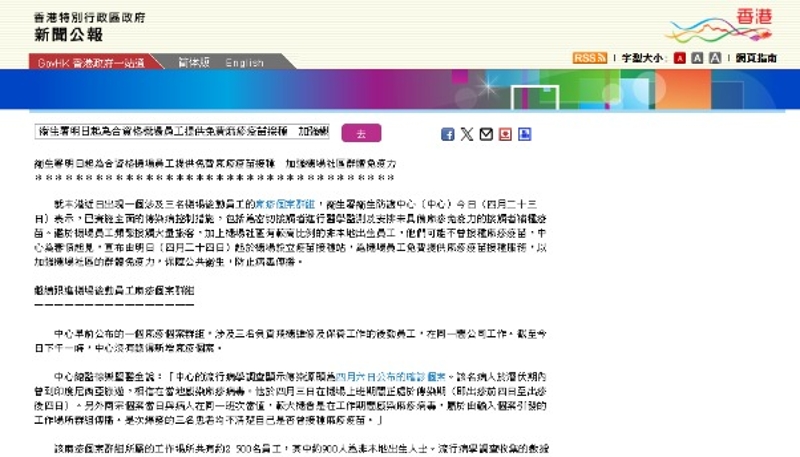Open the GovHK 香港政府一站通 tab
The height and width of the screenshot is (457, 800).
91,63
